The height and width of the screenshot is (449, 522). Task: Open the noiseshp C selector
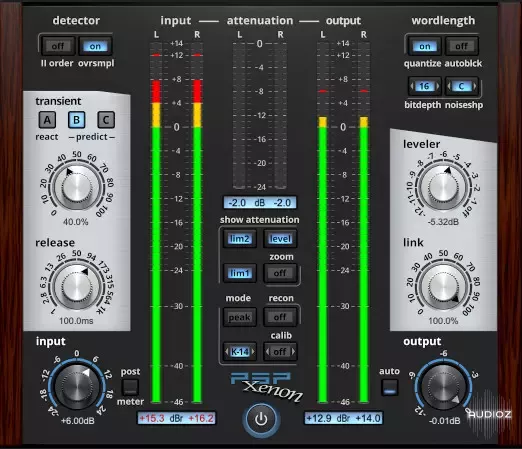pos(462,86)
